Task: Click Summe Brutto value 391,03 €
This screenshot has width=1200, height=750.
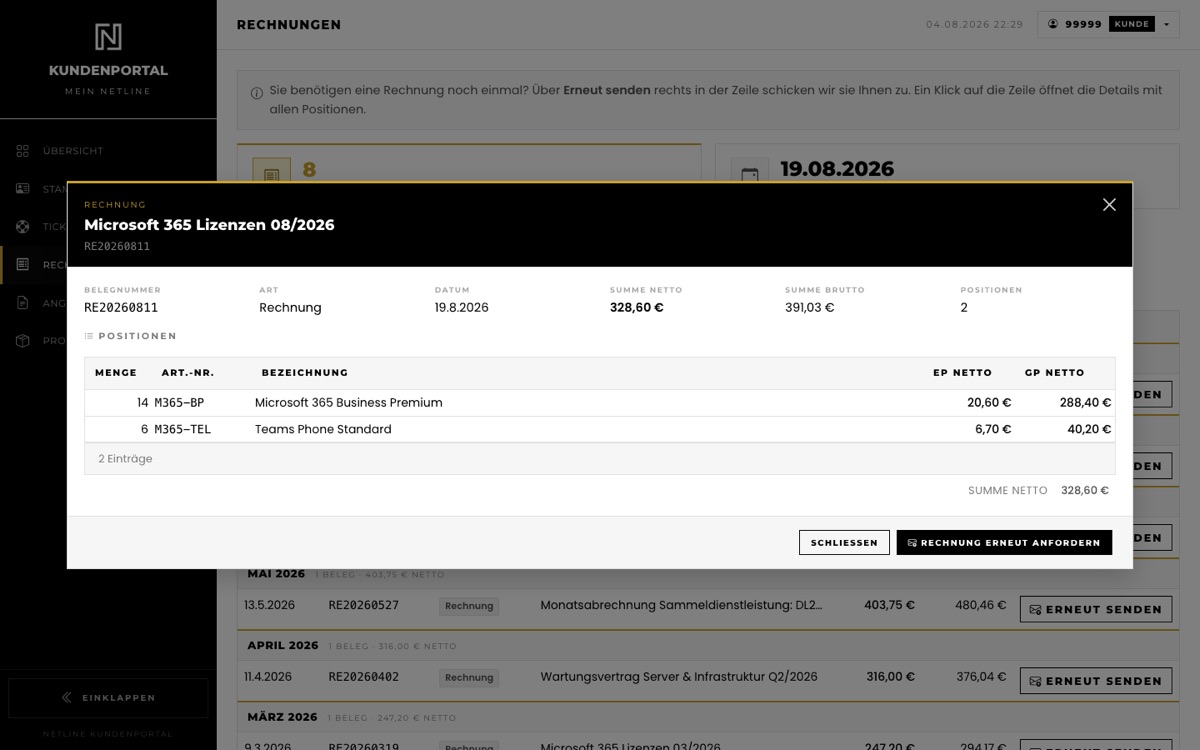Action: coord(810,308)
